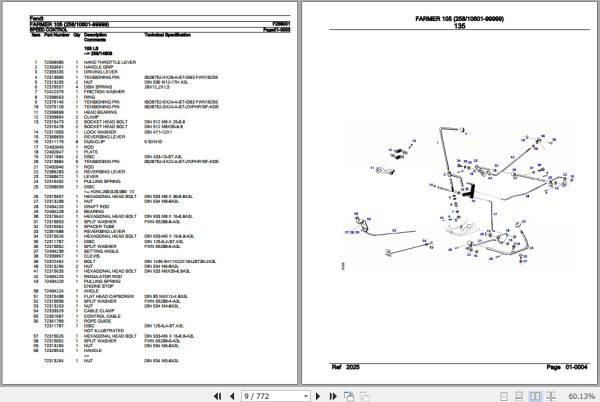Click the ENGINE STOP heading in the parts list
This screenshot has width=600, height=402.
click(99, 286)
